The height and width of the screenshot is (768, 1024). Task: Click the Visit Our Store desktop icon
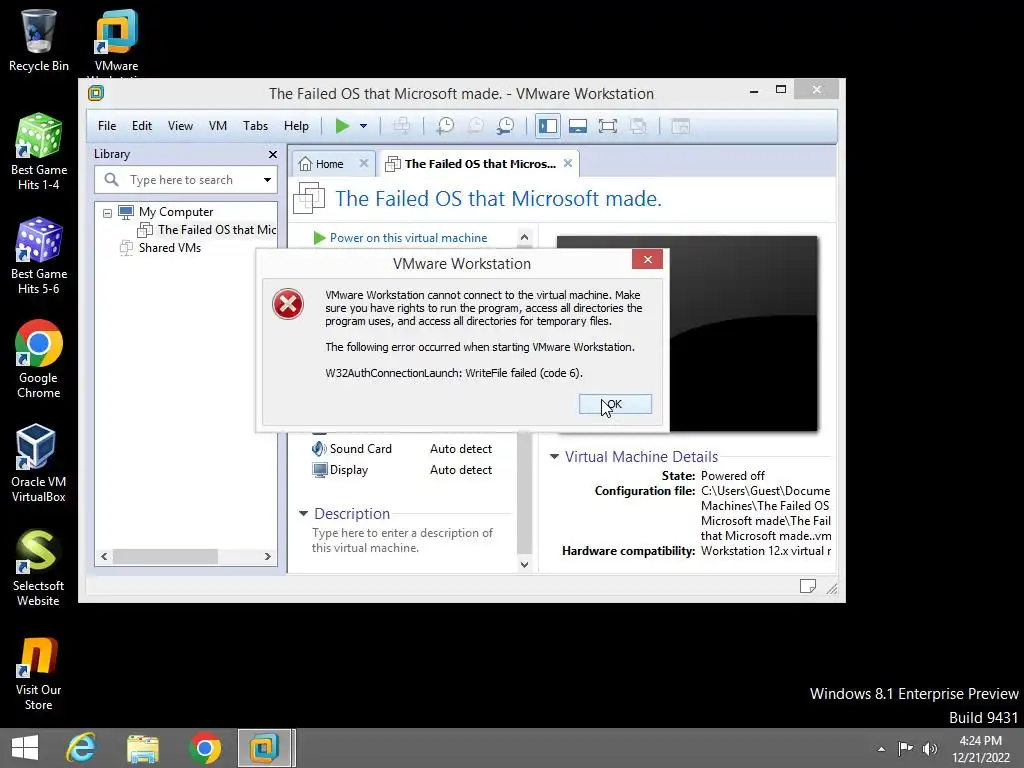click(x=39, y=673)
